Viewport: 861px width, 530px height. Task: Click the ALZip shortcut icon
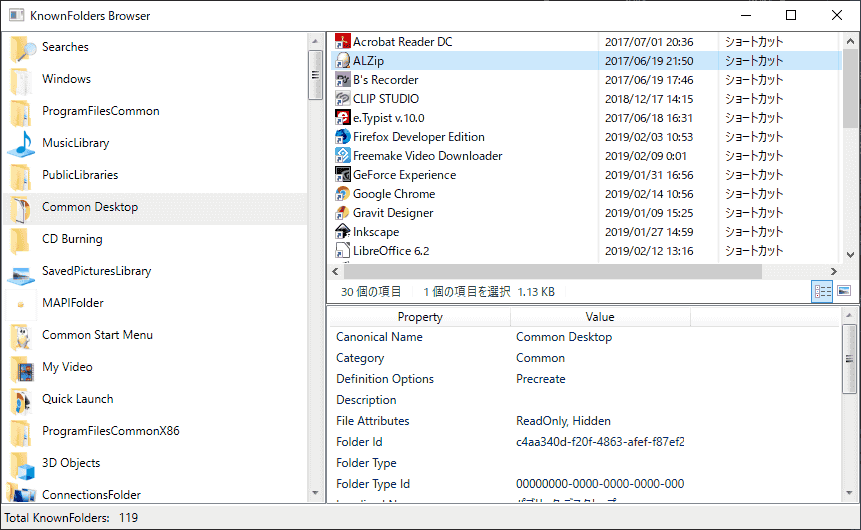pyautogui.click(x=343, y=61)
